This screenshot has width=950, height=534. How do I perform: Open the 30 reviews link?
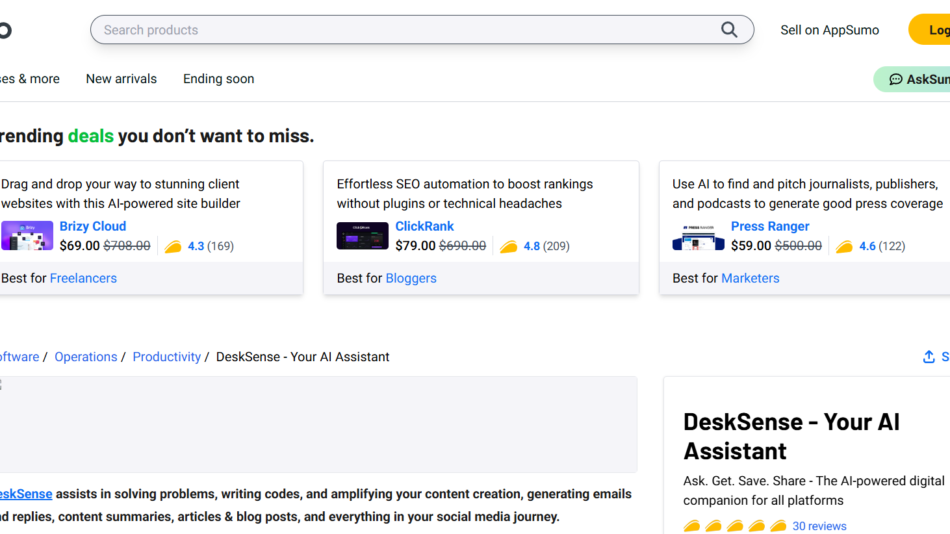click(819, 526)
